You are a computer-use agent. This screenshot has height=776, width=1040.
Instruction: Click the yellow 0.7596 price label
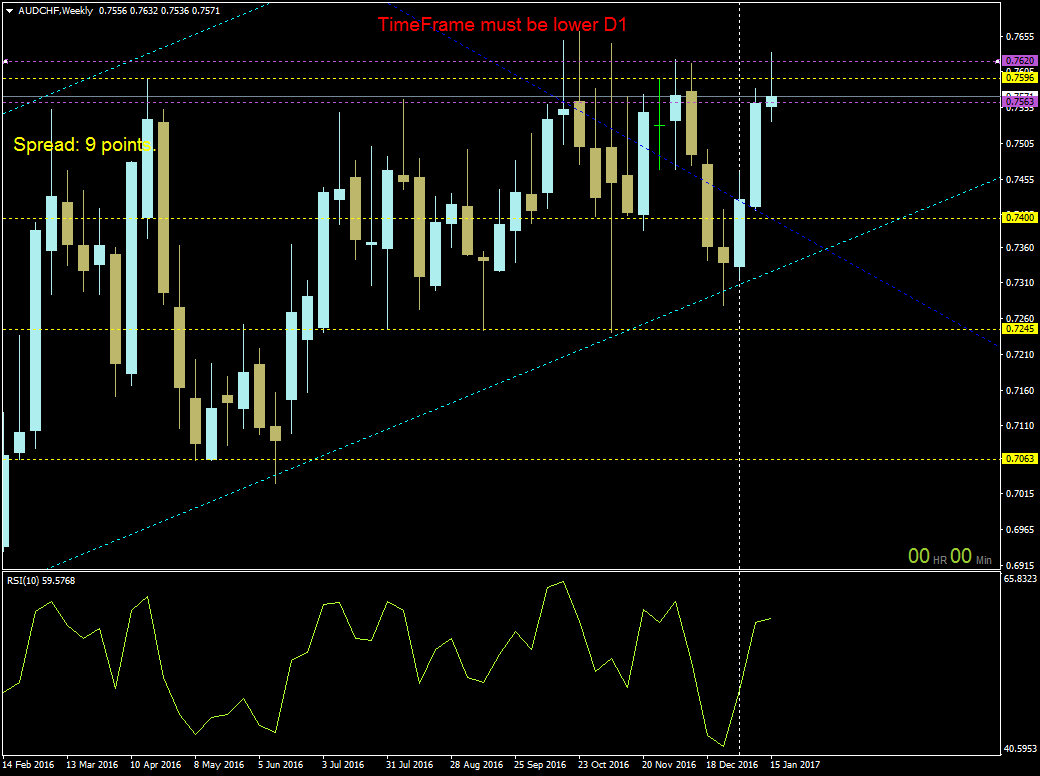[1020, 78]
